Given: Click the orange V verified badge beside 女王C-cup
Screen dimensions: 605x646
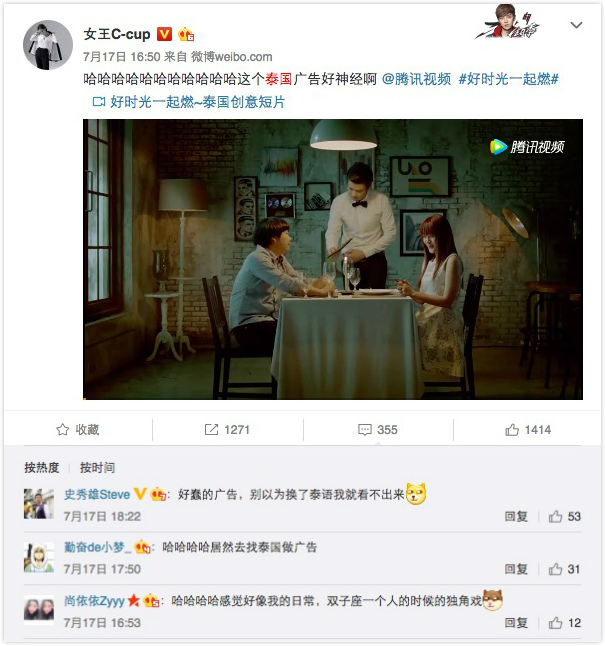Looking at the screenshot, I should pyautogui.click(x=164, y=34).
